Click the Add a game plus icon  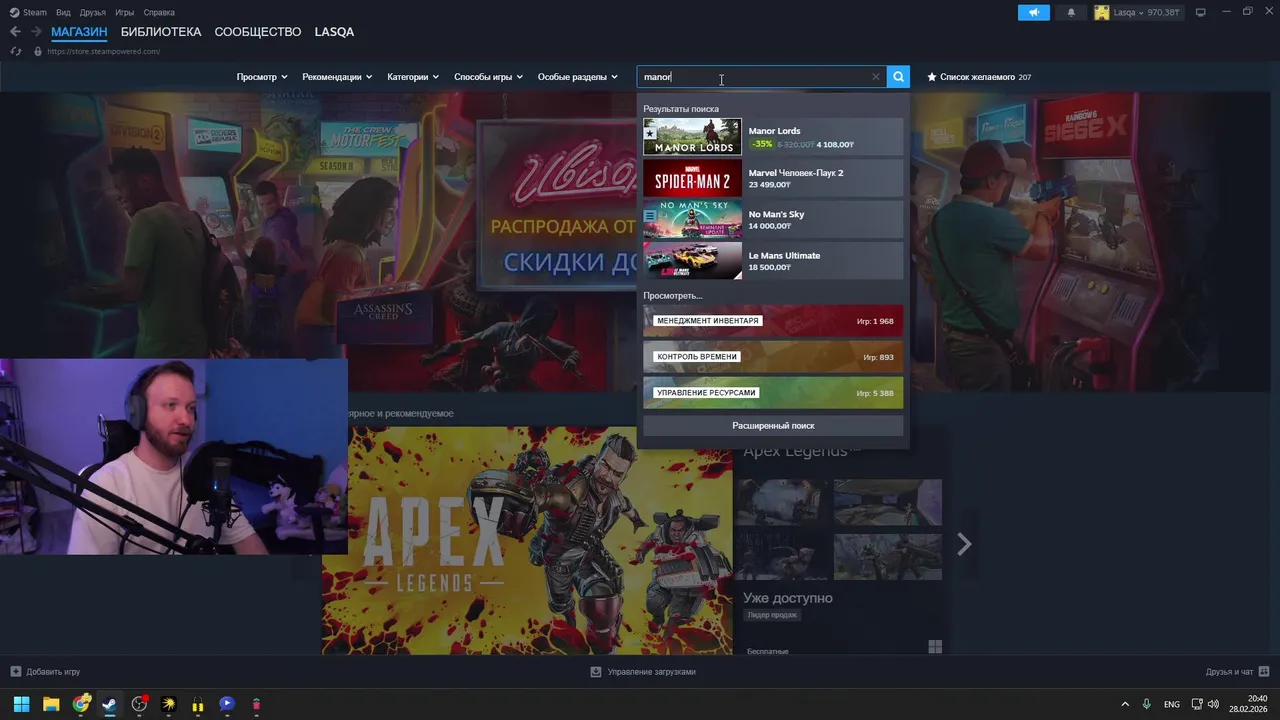pyautogui.click(x=15, y=672)
